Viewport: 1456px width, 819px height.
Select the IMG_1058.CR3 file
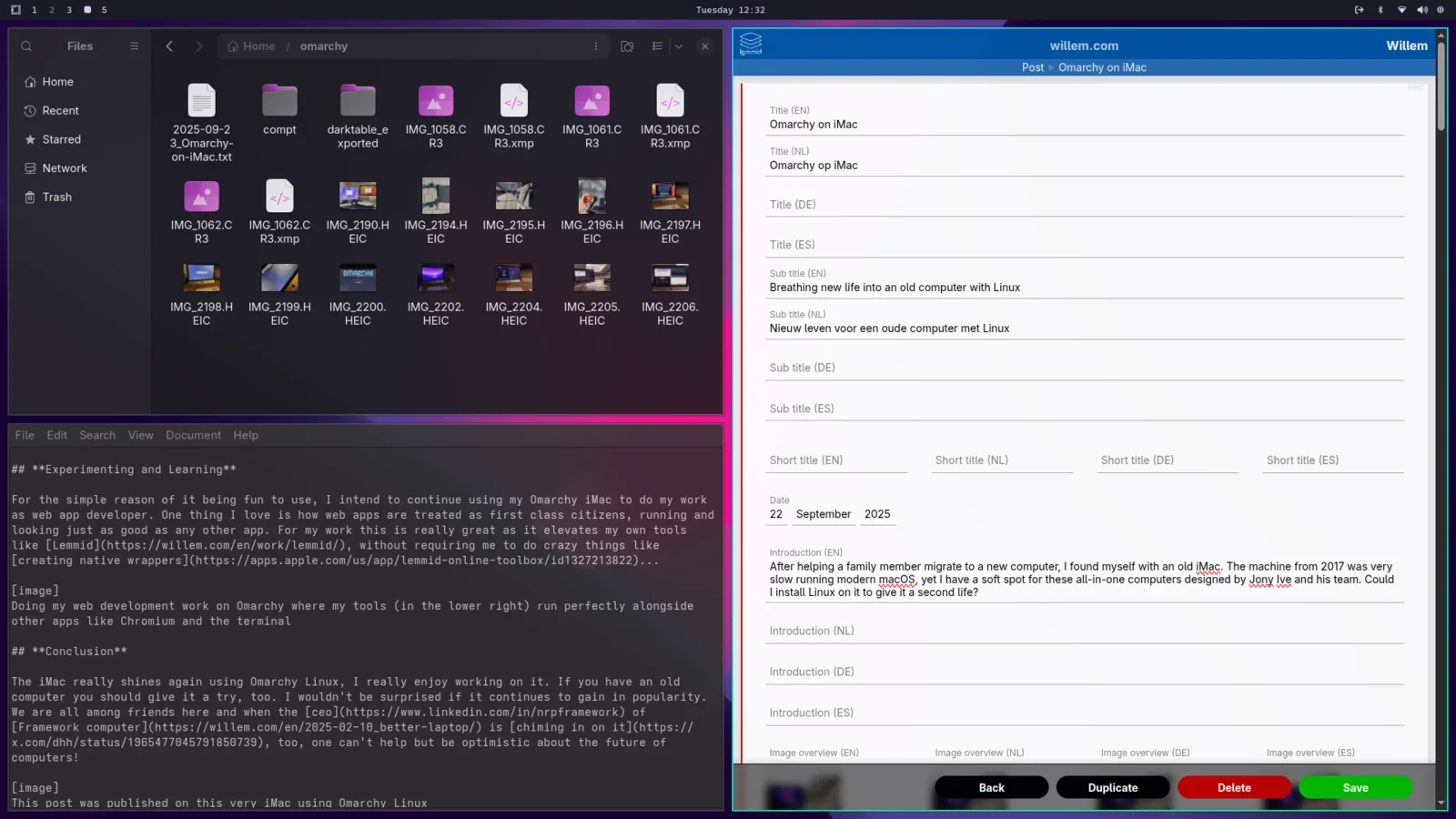click(436, 116)
